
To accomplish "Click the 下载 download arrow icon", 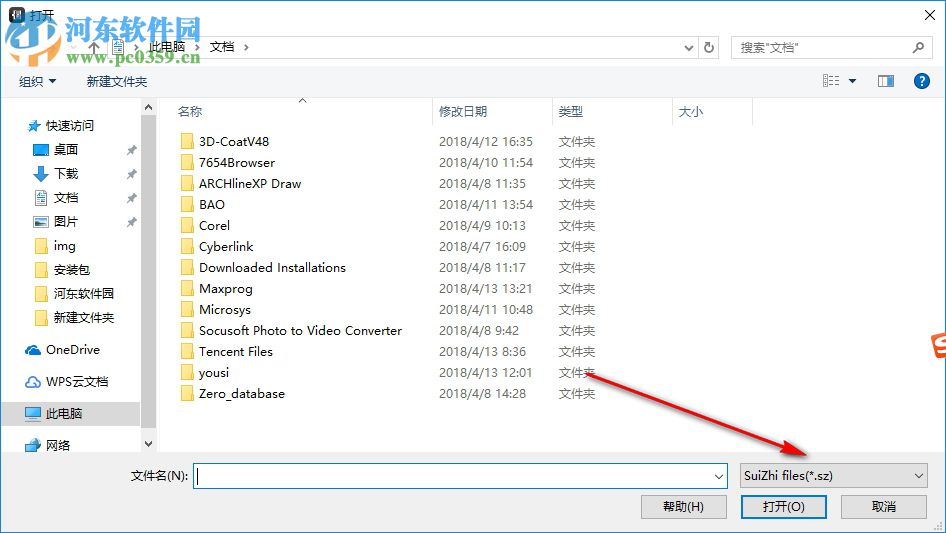I will [40, 174].
